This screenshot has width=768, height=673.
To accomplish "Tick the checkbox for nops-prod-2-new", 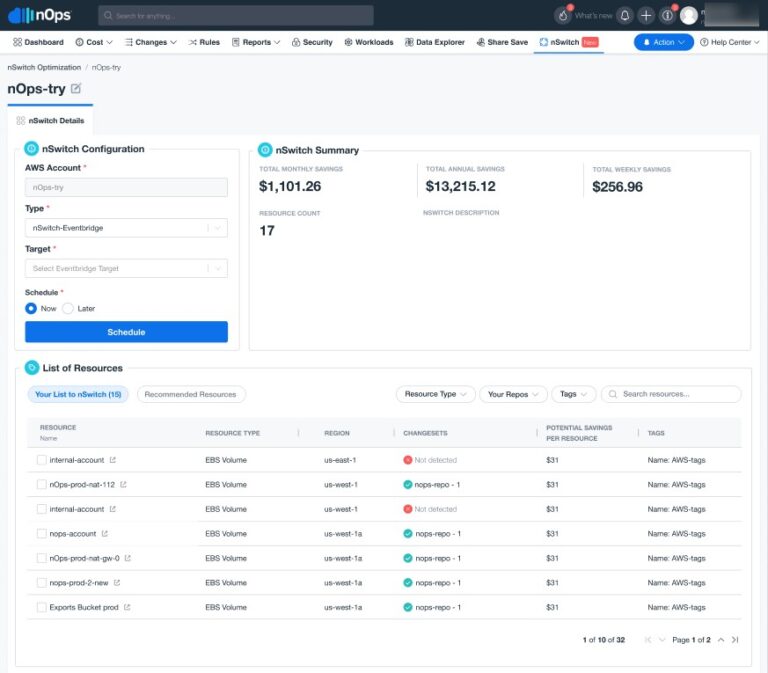I will [41, 583].
